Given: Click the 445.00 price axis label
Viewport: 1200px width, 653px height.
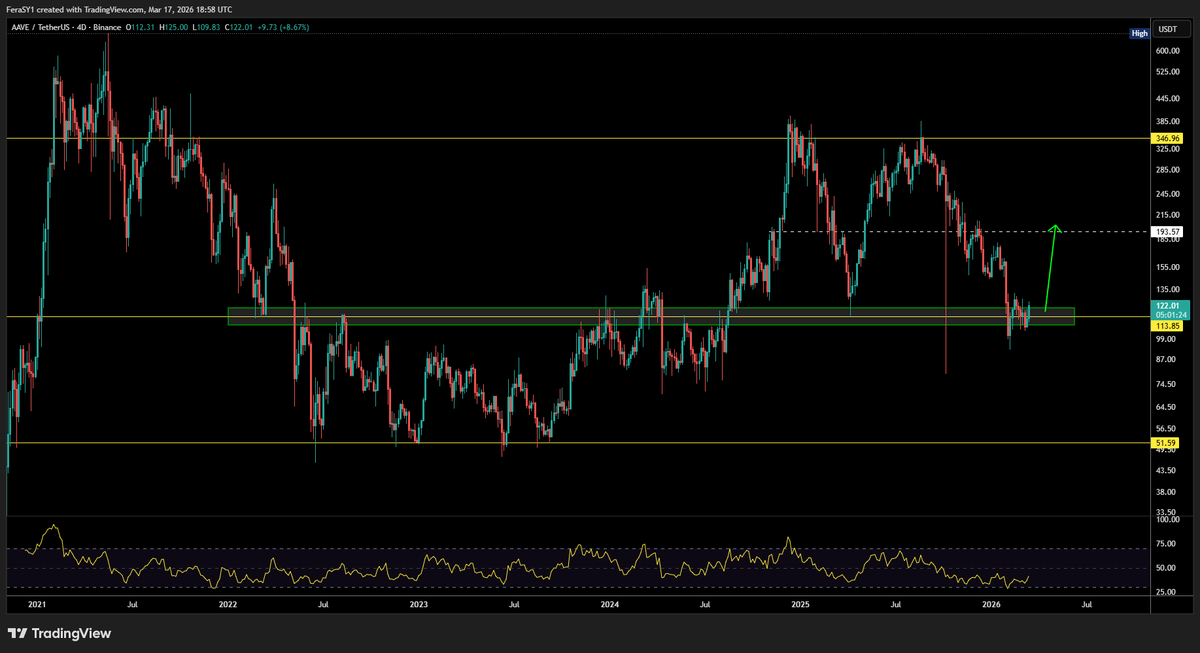Looking at the screenshot, I should click(1166, 98).
